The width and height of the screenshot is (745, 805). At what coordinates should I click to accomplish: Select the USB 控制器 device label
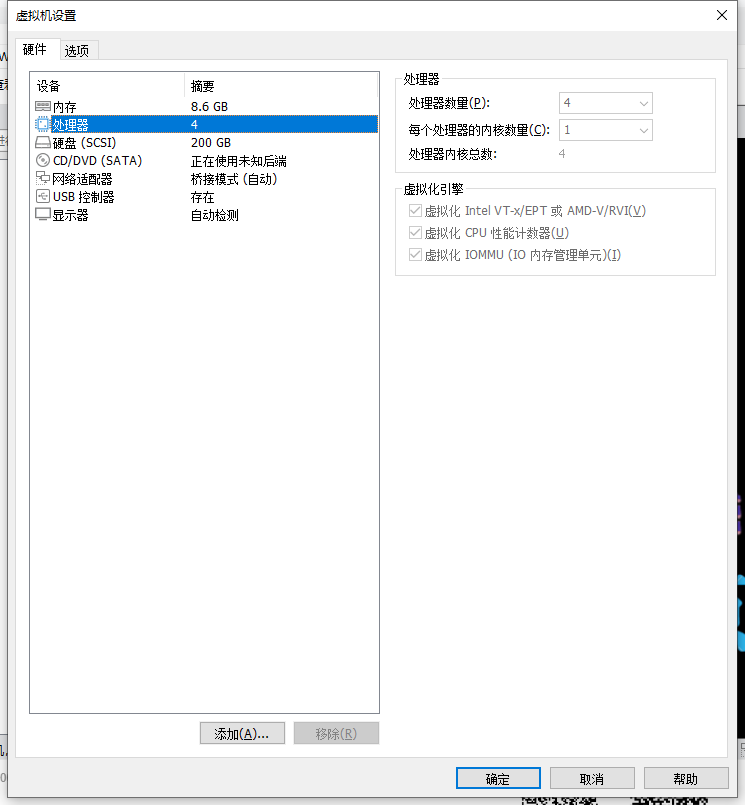(x=84, y=197)
